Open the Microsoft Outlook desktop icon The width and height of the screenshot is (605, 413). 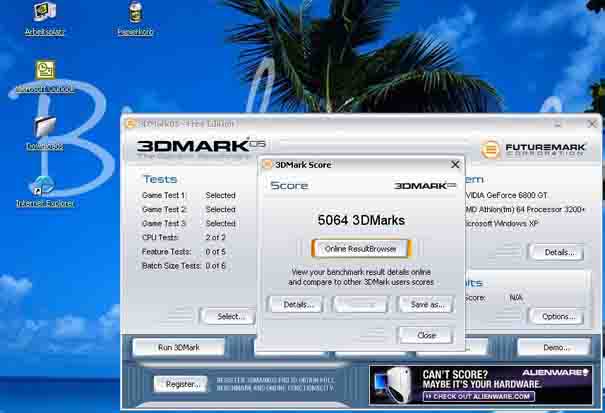point(45,76)
